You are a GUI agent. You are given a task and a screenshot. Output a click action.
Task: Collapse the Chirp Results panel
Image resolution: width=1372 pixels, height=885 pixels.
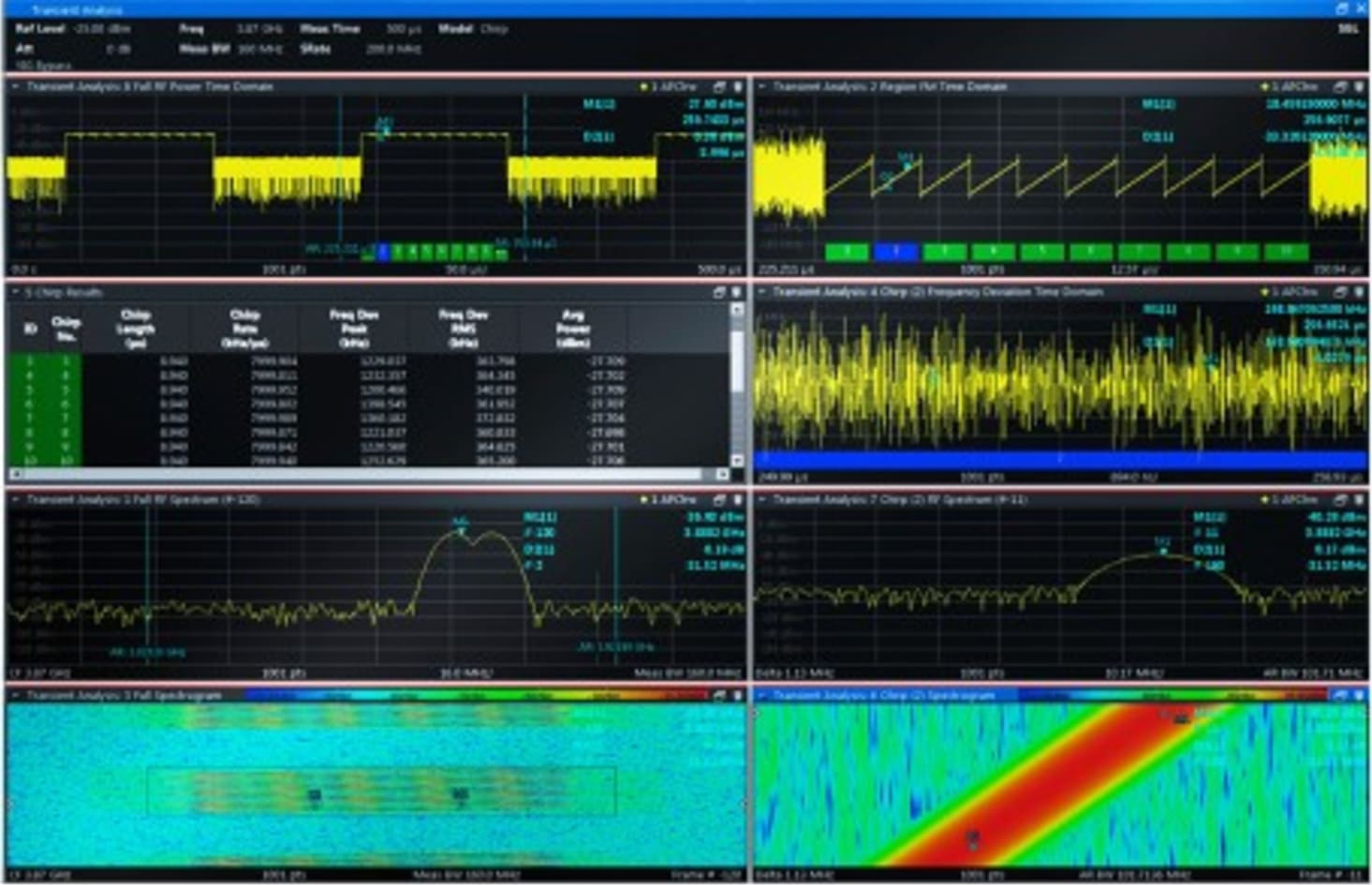coord(16,290)
